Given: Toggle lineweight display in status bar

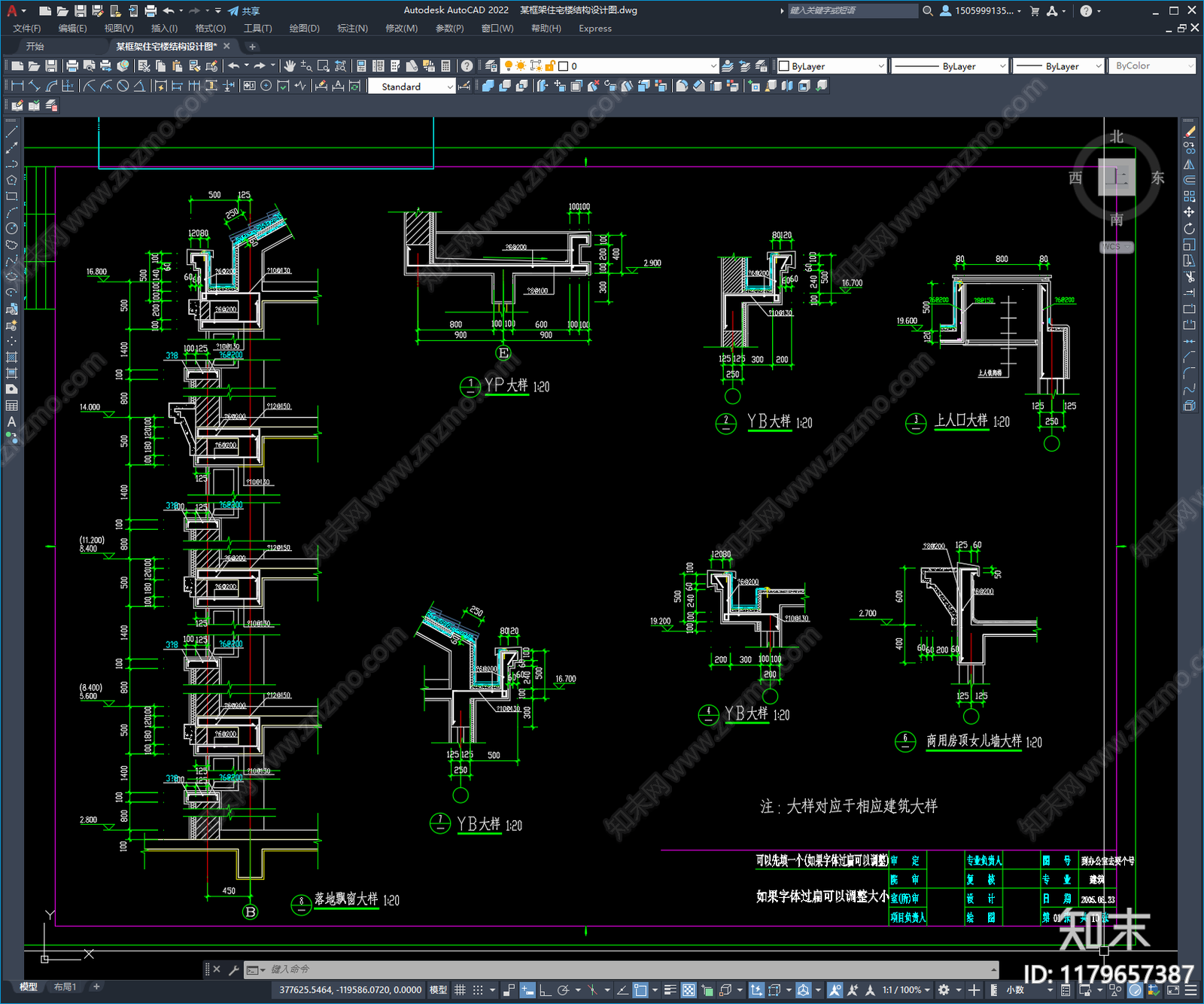Looking at the screenshot, I should tap(670, 990).
